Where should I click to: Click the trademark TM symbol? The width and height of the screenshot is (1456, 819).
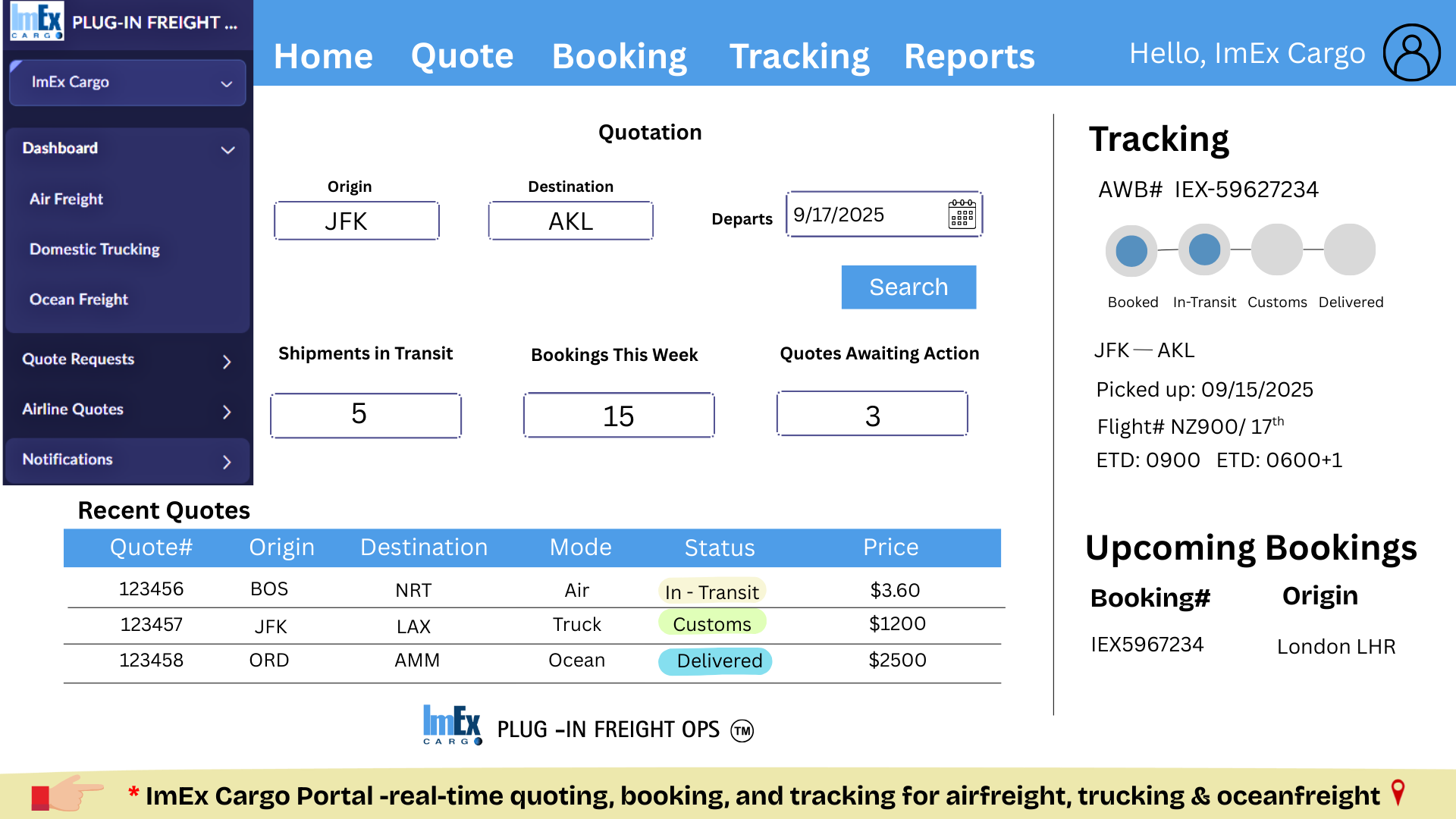(742, 731)
